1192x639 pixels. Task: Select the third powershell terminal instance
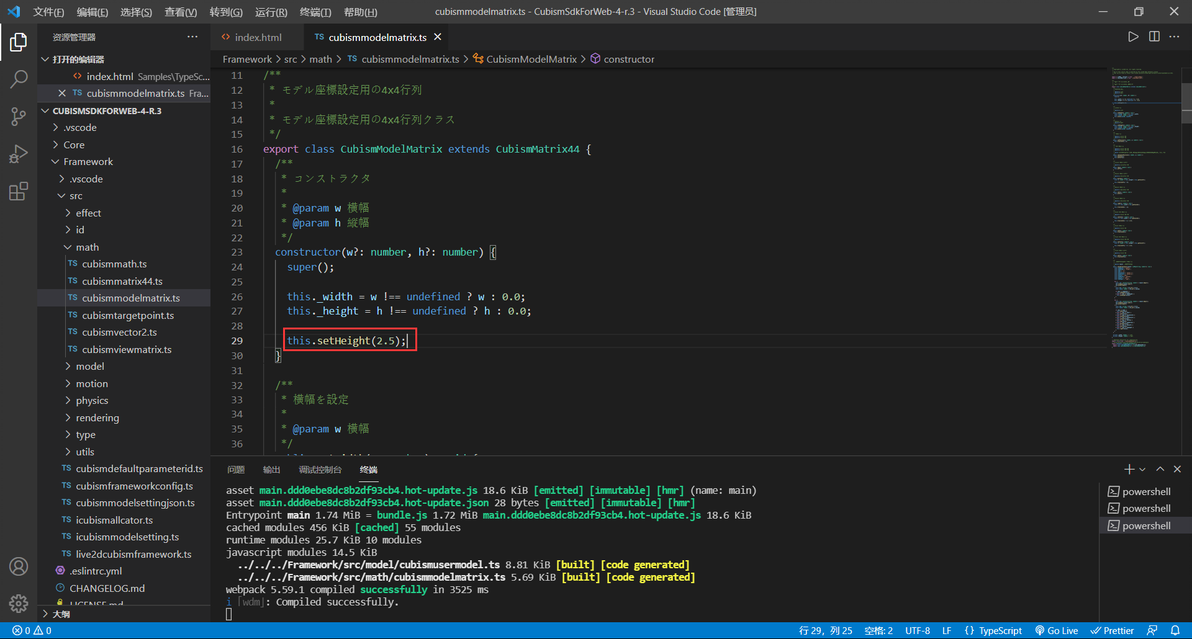[1145, 526]
